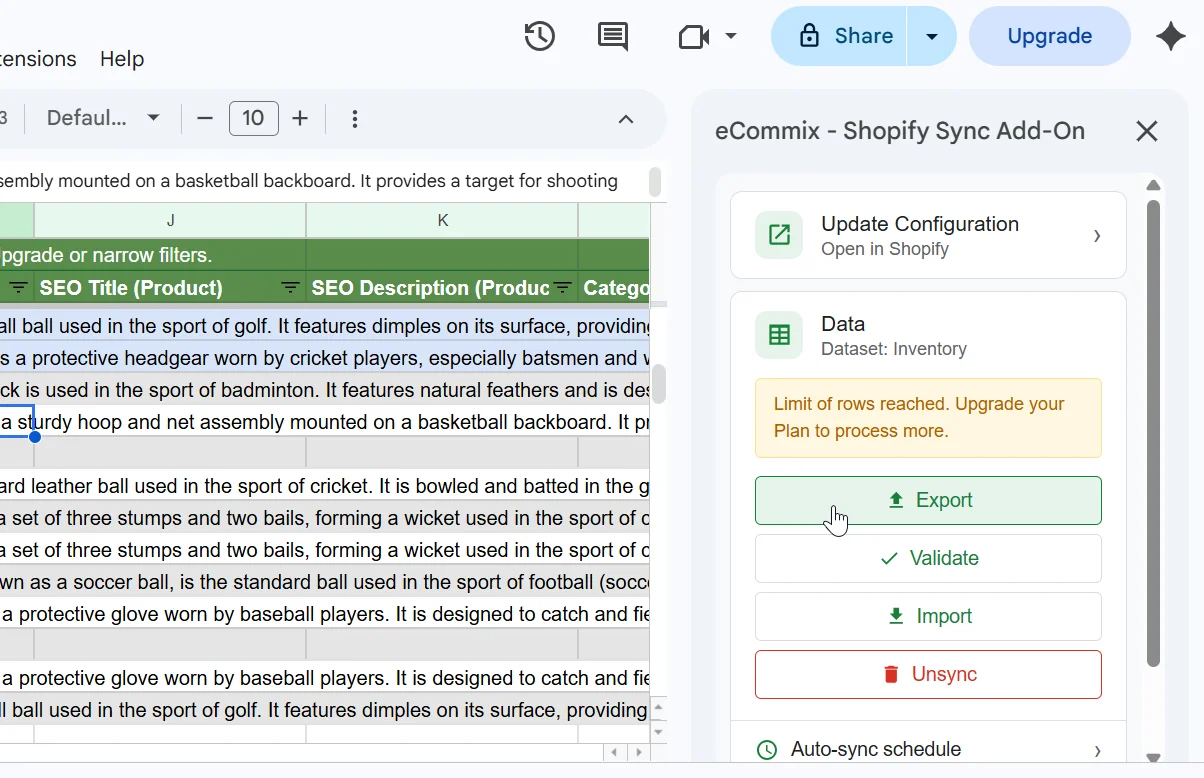Open the Extensions menu

pos(38,59)
